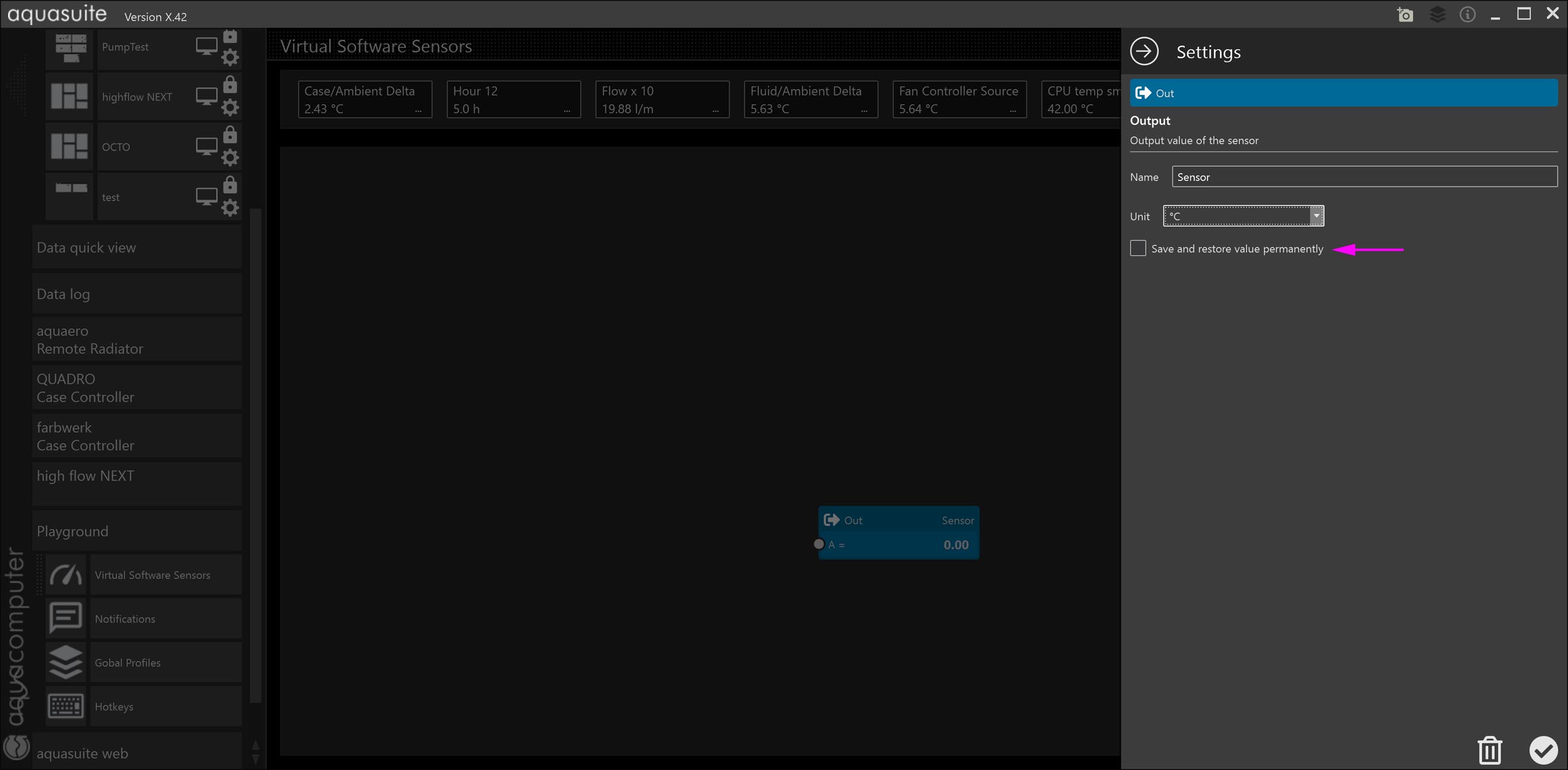1568x770 pixels.
Task: Open the profiles layers icon in title bar
Action: pyautogui.click(x=1437, y=14)
